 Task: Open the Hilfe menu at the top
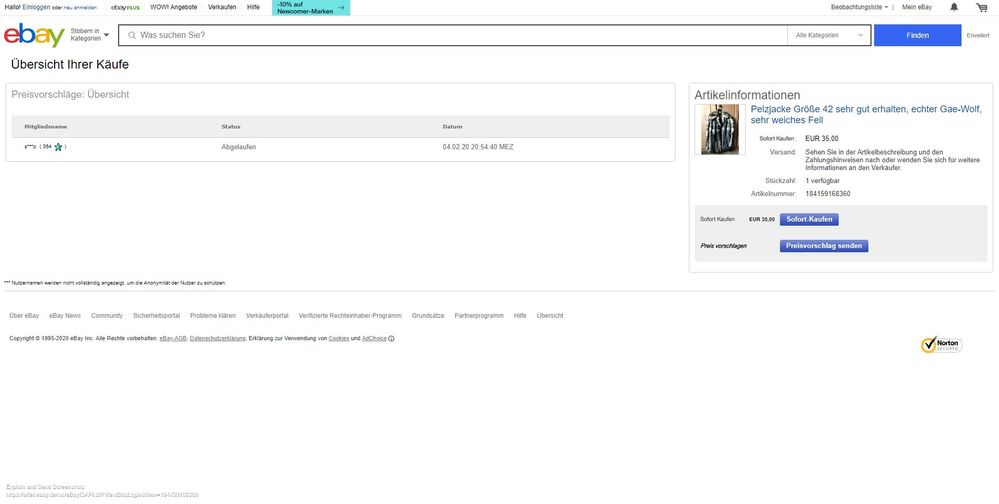[x=253, y=7]
